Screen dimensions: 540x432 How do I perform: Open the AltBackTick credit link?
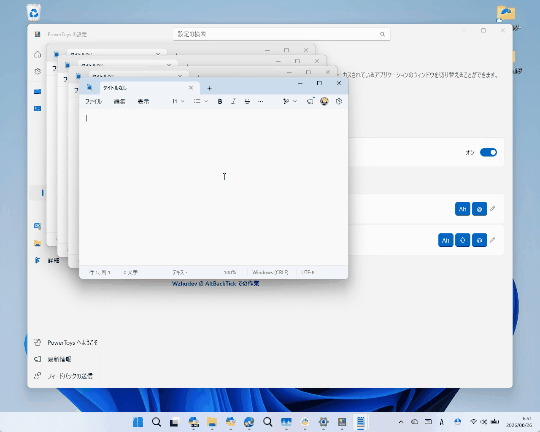click(216, 284)
